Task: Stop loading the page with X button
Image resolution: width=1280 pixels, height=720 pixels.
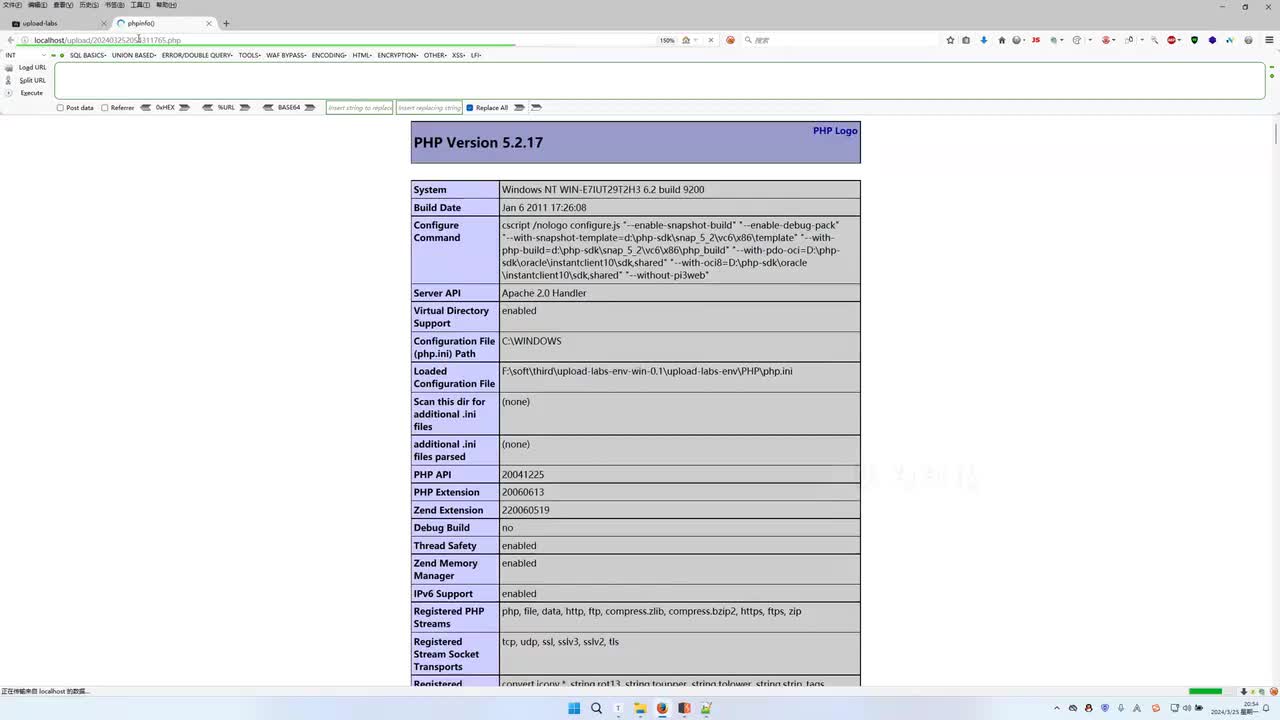Action: coord(711,40)
